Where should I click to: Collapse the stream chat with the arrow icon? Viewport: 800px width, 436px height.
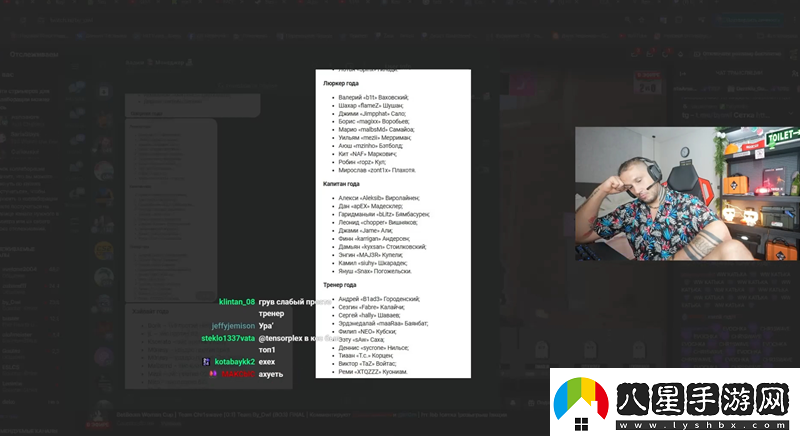(x=681, y=74)
